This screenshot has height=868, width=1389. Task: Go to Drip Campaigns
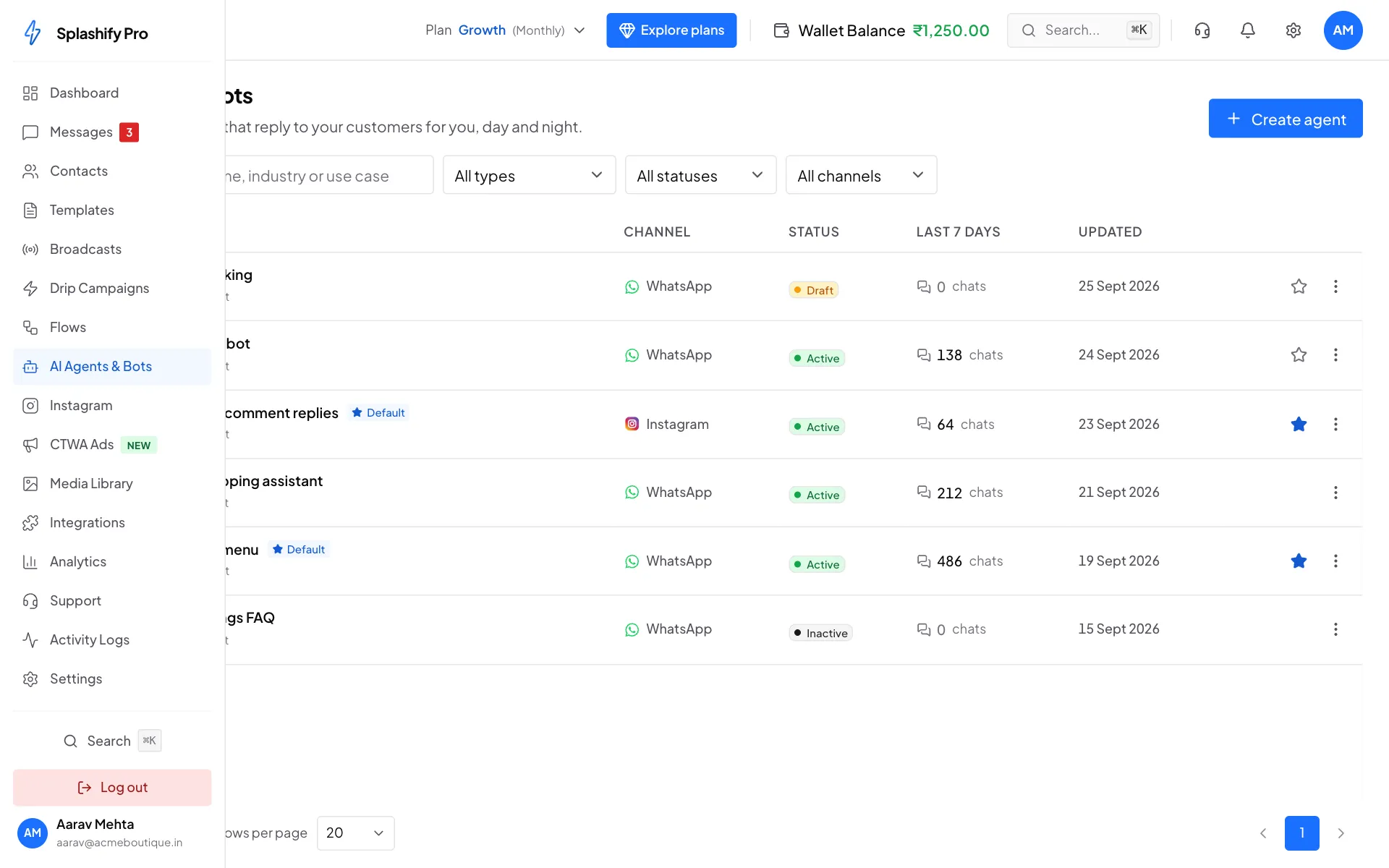(112, 289)
